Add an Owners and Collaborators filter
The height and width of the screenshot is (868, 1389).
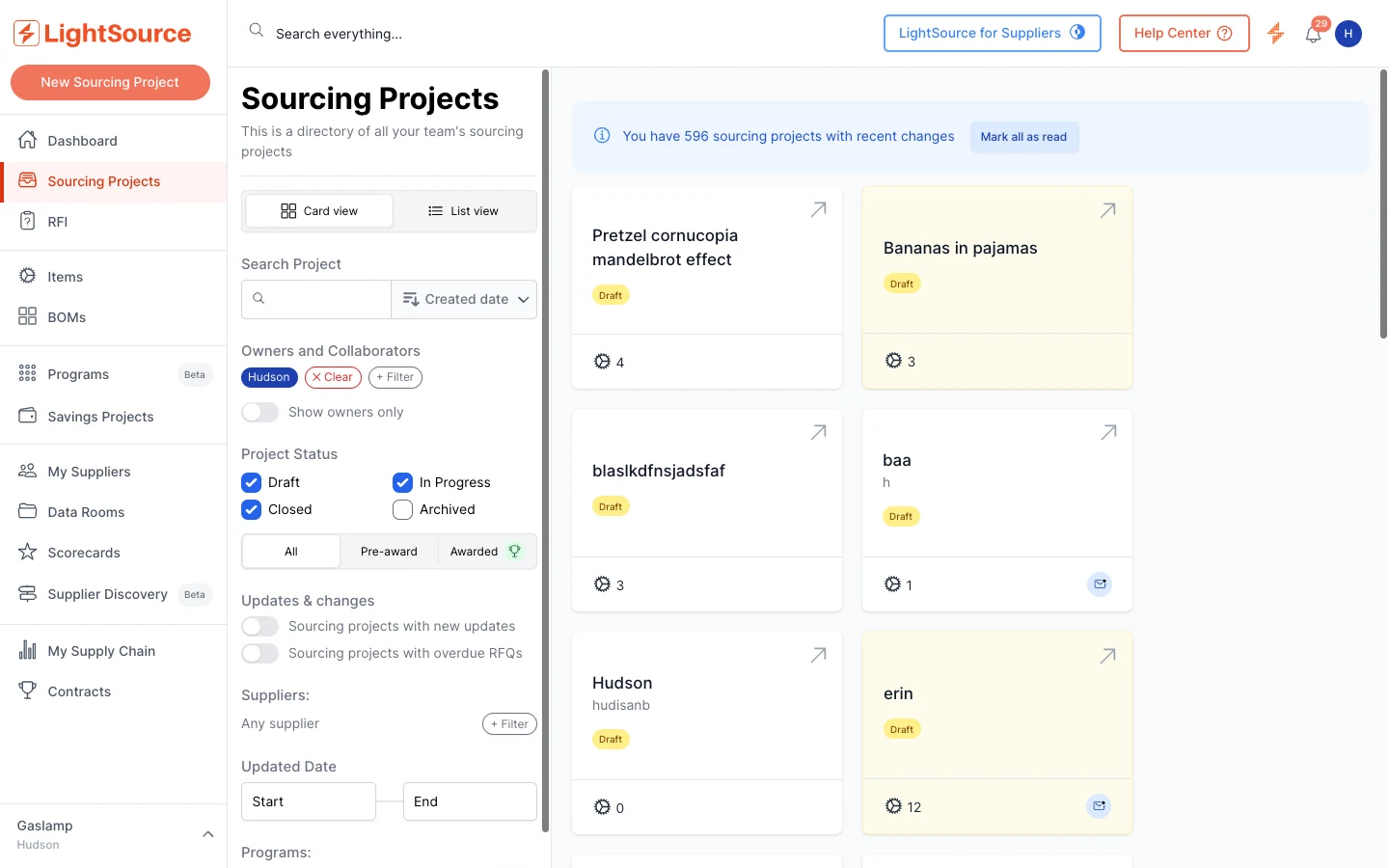pyautogui.click(x=395, y=377)
